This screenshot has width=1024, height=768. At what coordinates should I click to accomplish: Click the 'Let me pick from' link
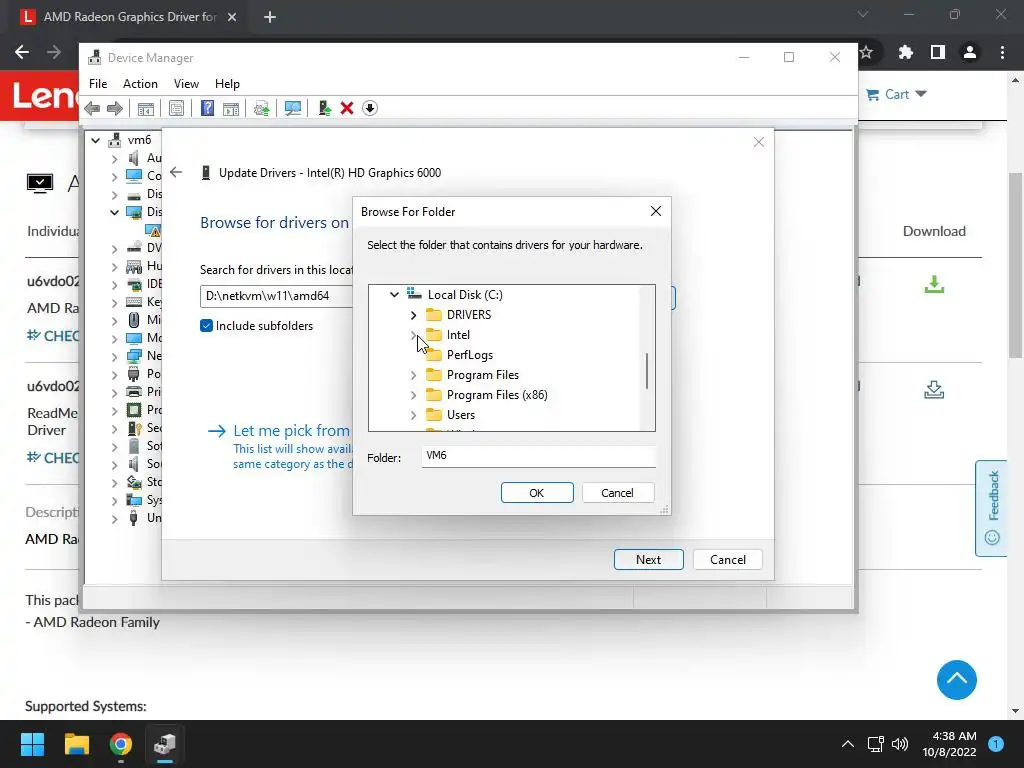[291, 430]
